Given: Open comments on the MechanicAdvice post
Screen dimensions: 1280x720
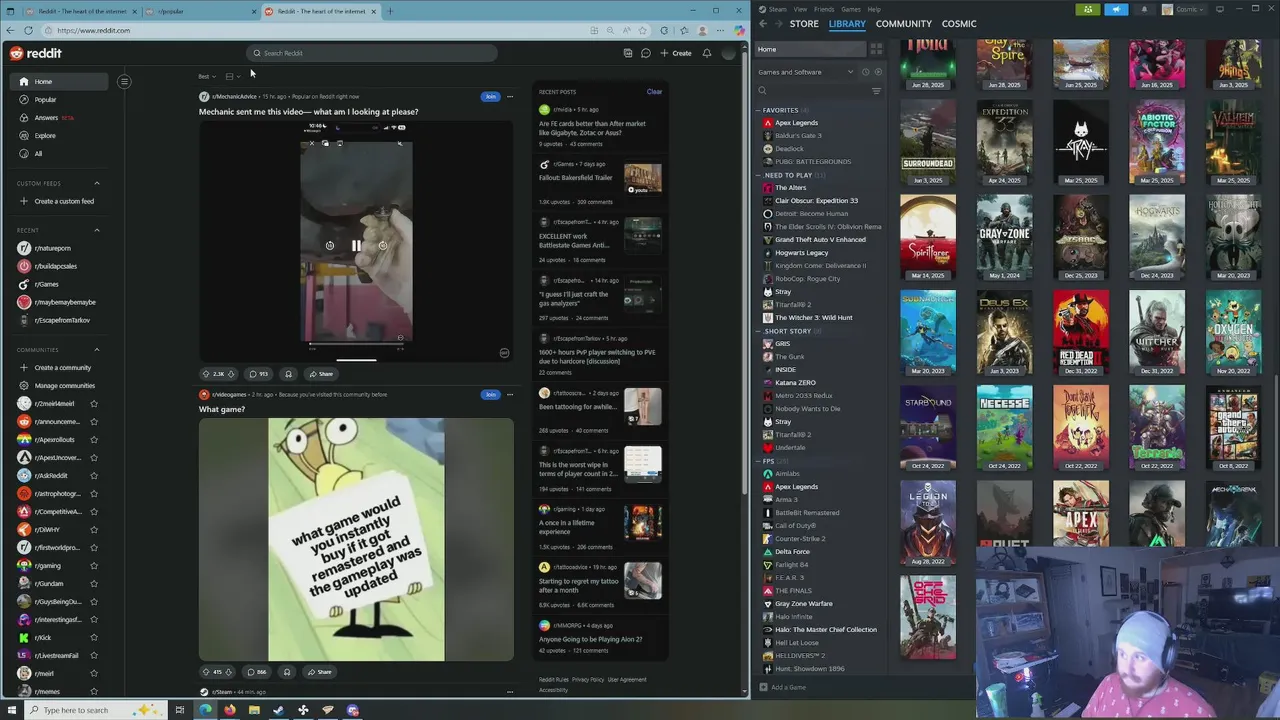Looking at the screenshot, I should (258, 374).
